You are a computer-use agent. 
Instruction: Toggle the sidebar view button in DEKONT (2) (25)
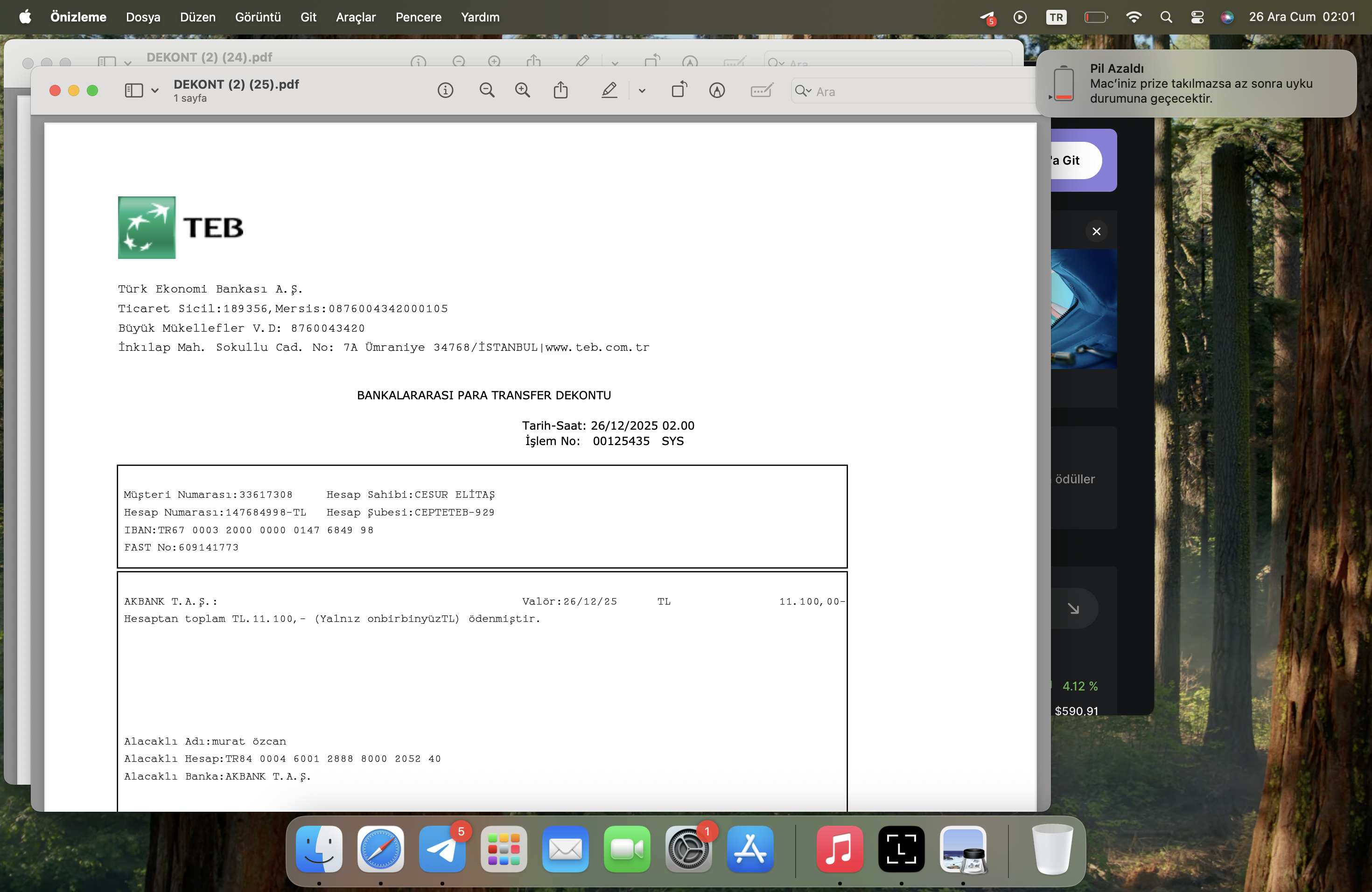tap(134, 91)
